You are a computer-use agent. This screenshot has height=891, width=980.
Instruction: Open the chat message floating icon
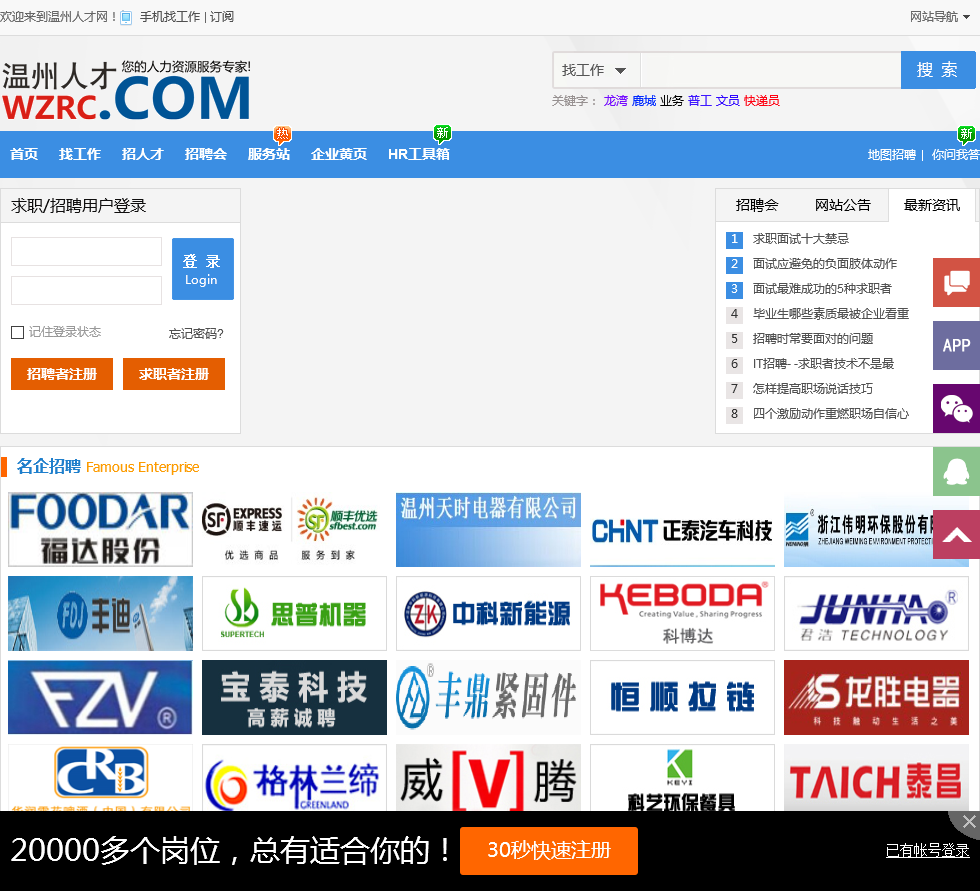[x=956, y=282]
